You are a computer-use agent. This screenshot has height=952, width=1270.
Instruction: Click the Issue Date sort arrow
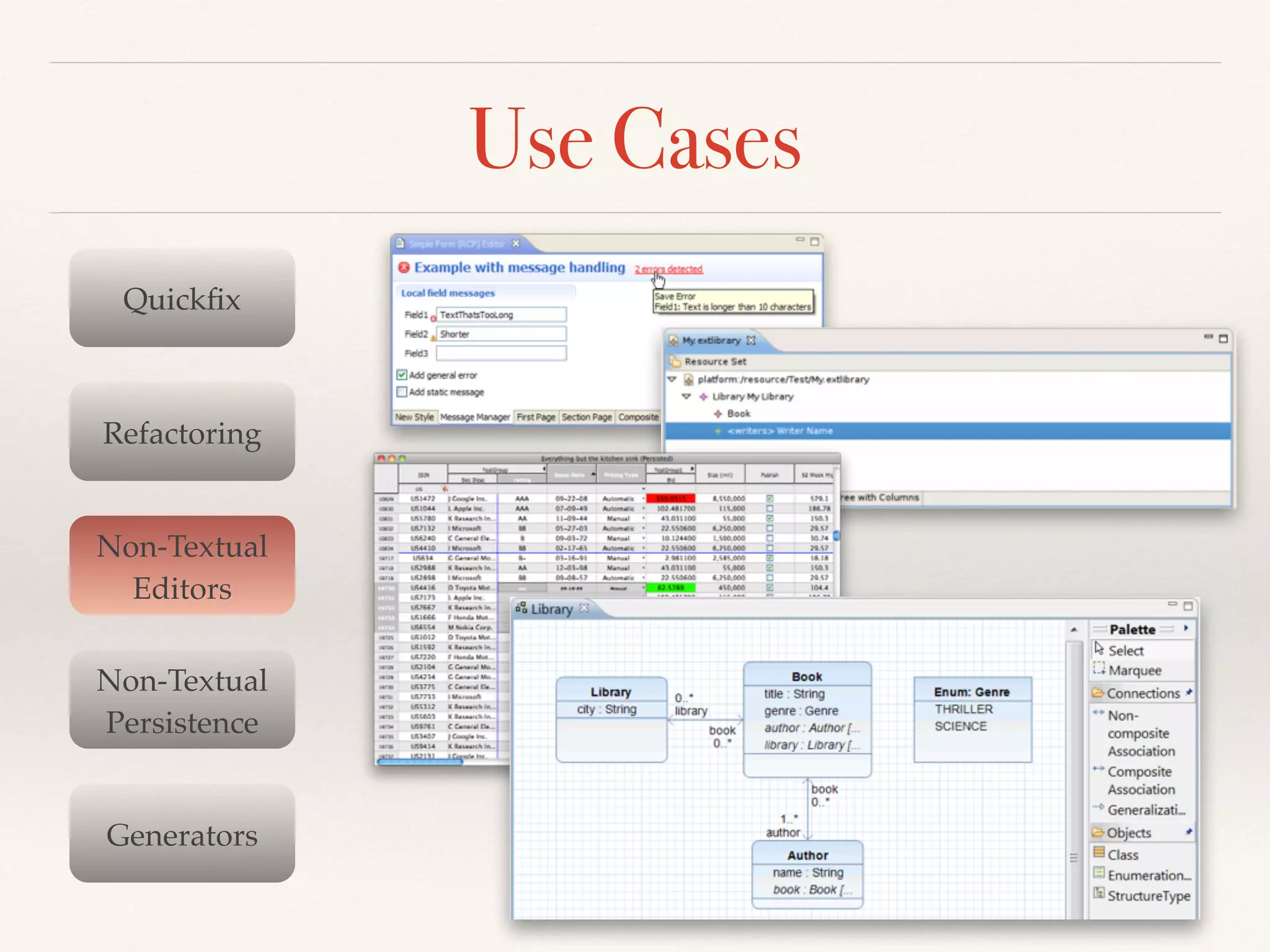(x=593, y=475)
